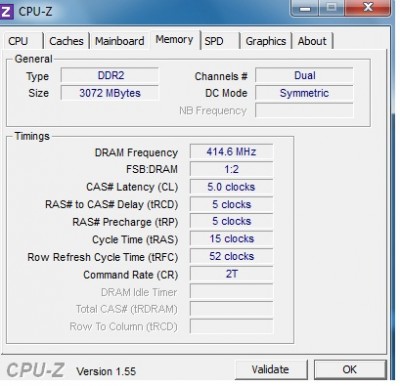Go to the Mainboard tab

[120, 41]
